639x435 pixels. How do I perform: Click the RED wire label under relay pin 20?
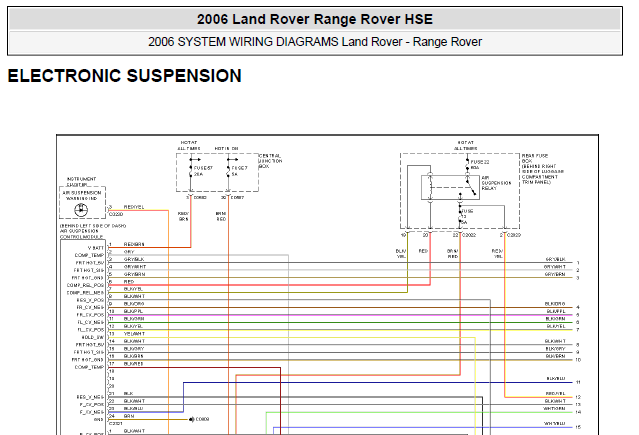(x=423, y=251)
